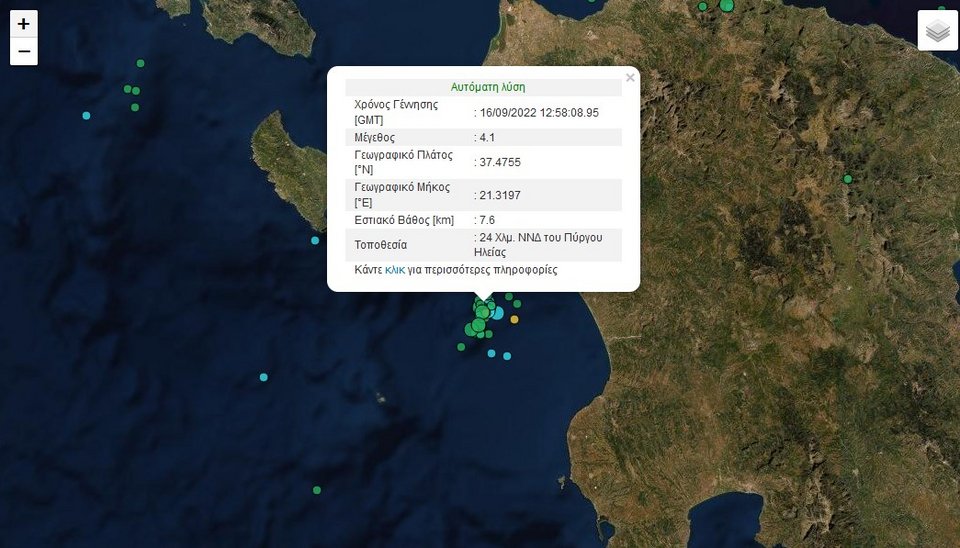This screenshot has width=960, height=548.
Task: Follow the 'κλικ' link for more information
Action: [395, 270]
